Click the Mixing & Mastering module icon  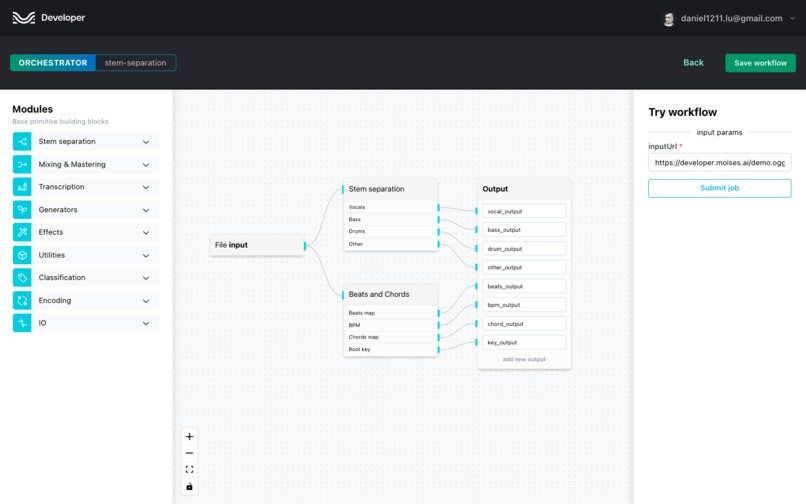22,165
